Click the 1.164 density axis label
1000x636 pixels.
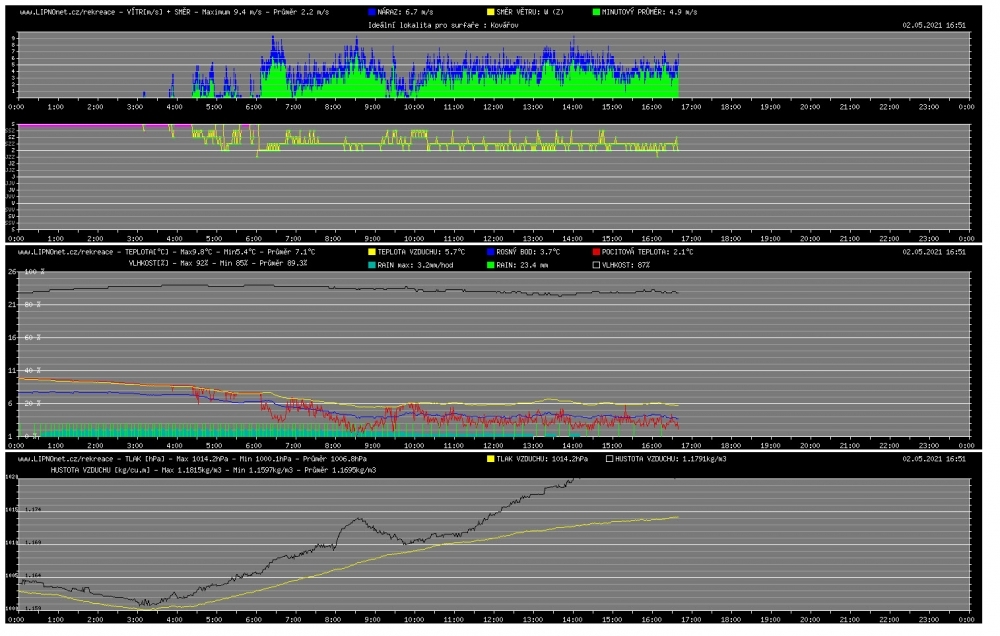pos(33,575)
